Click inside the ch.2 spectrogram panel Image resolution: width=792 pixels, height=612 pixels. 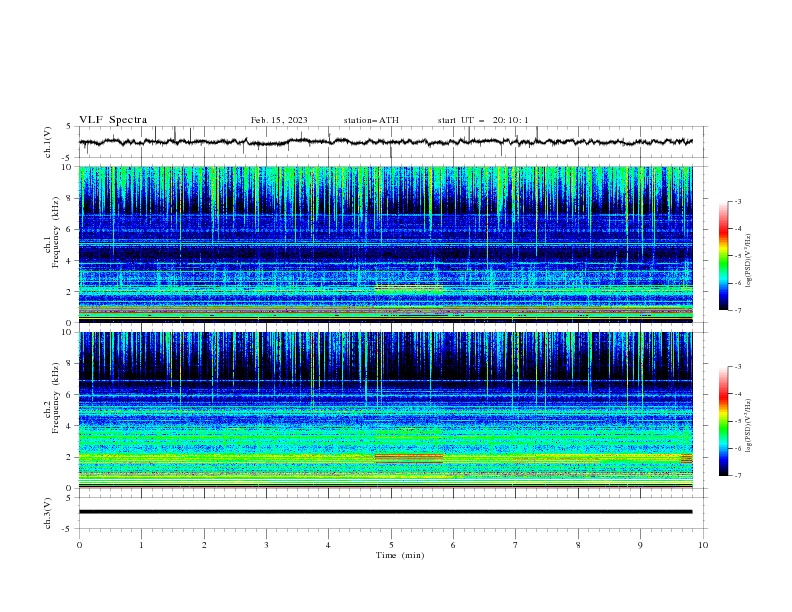(x=386, y=410)
